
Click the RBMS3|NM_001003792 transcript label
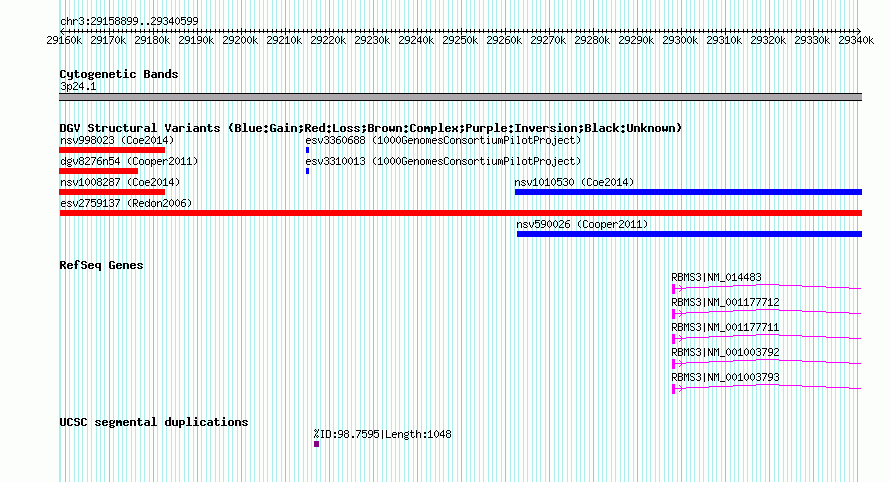pos(725,353)
